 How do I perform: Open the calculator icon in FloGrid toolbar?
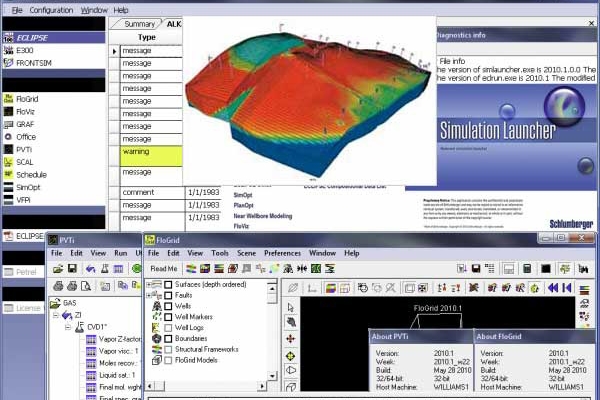point(527,269)
